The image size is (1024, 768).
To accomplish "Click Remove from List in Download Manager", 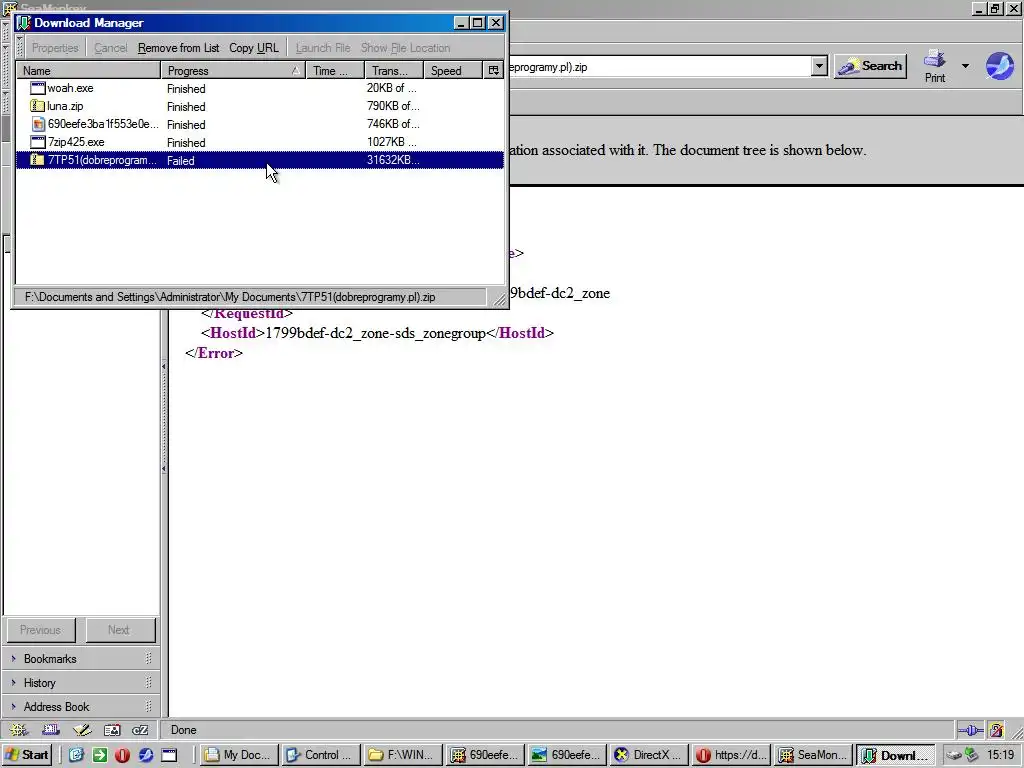I will (178, 48).
